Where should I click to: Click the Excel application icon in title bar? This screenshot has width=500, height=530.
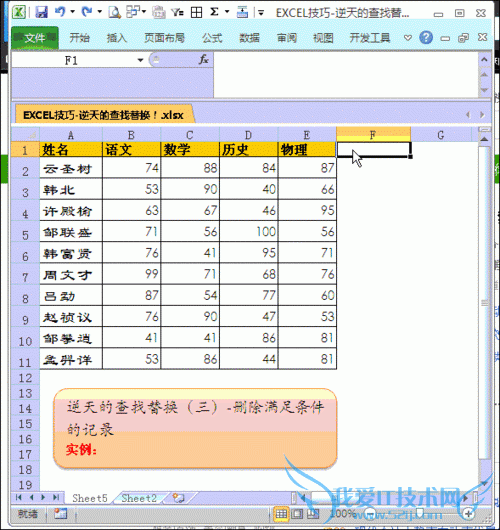[19, 12]
